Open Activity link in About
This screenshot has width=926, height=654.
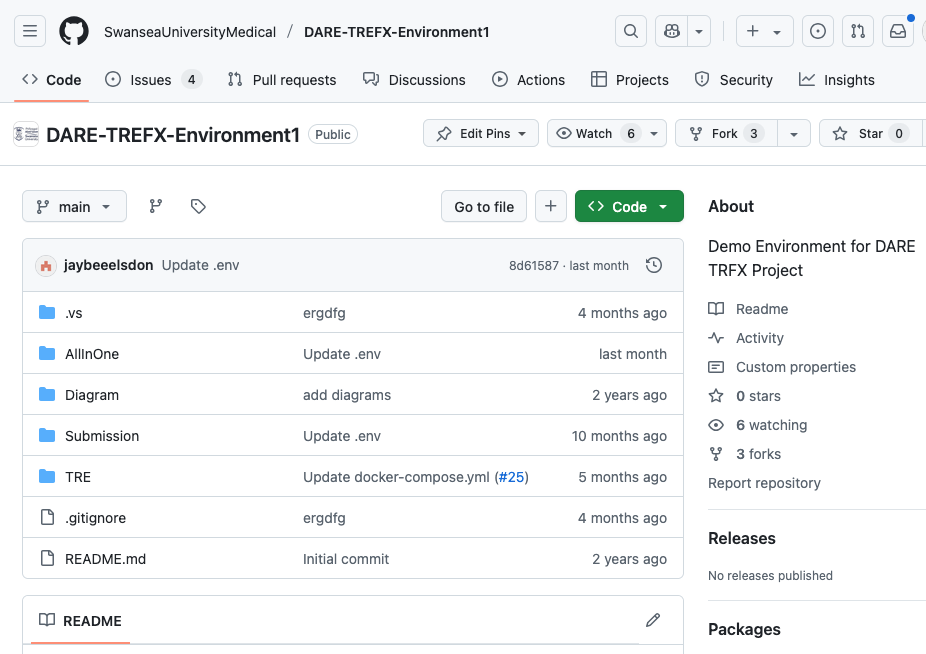point(746,338)
